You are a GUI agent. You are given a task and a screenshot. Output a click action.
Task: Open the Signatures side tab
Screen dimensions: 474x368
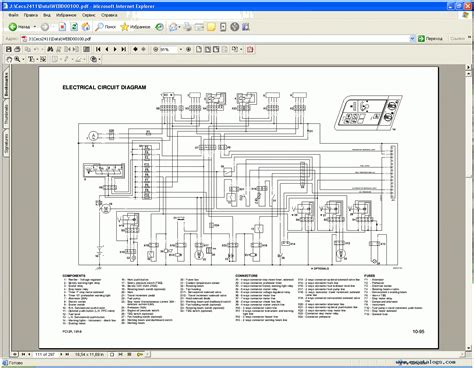pos(6,144)
